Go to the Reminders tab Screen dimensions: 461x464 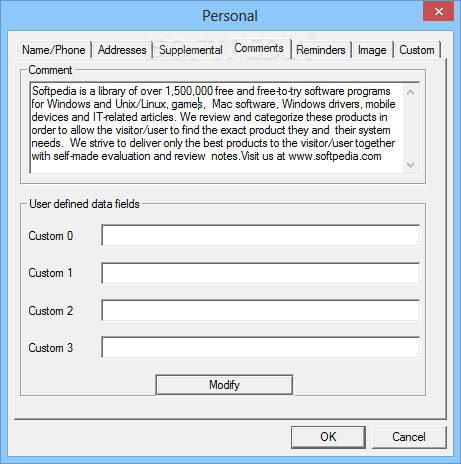321,50
